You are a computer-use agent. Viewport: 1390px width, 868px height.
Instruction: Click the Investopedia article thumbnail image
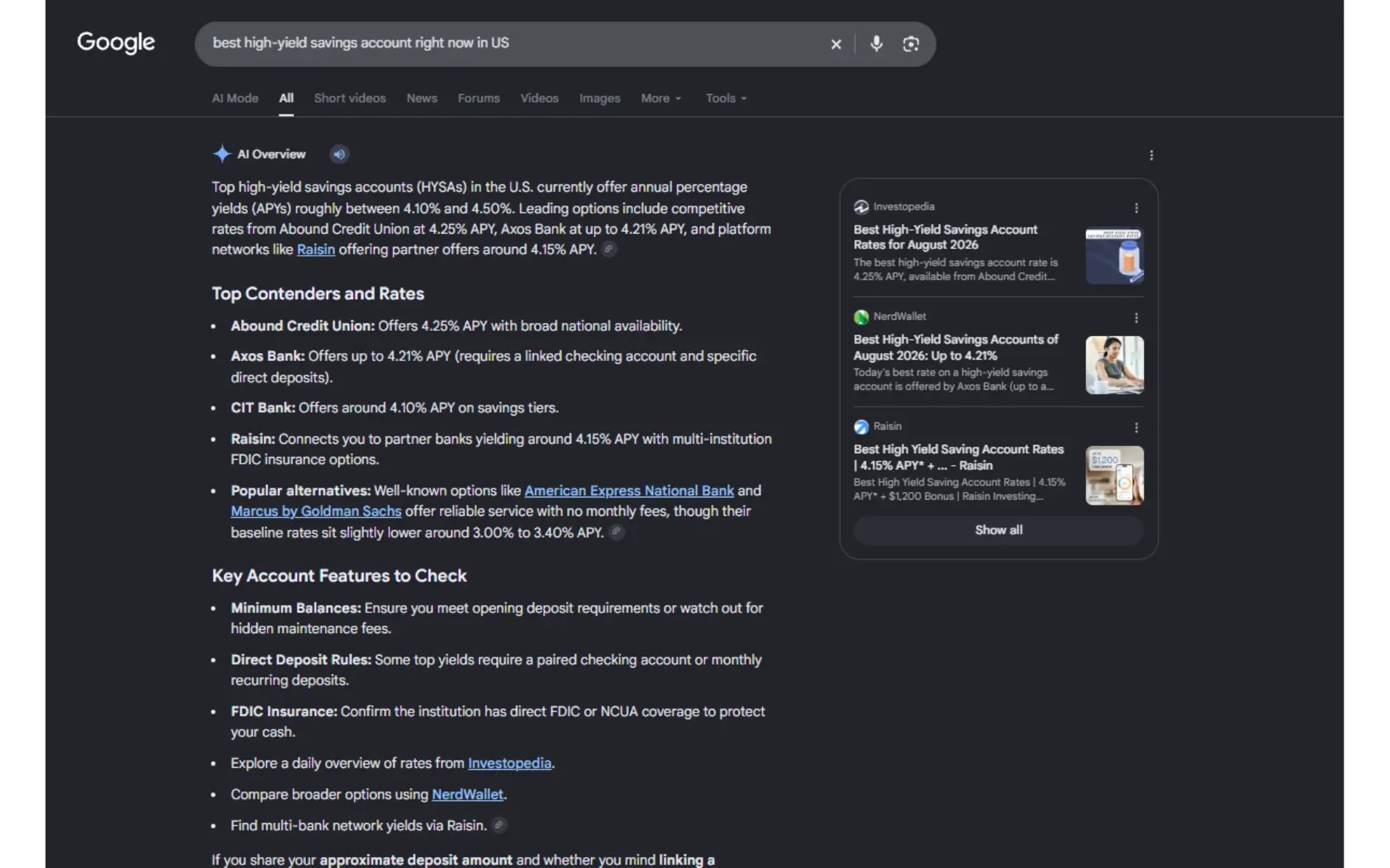tap(1114, 256)
